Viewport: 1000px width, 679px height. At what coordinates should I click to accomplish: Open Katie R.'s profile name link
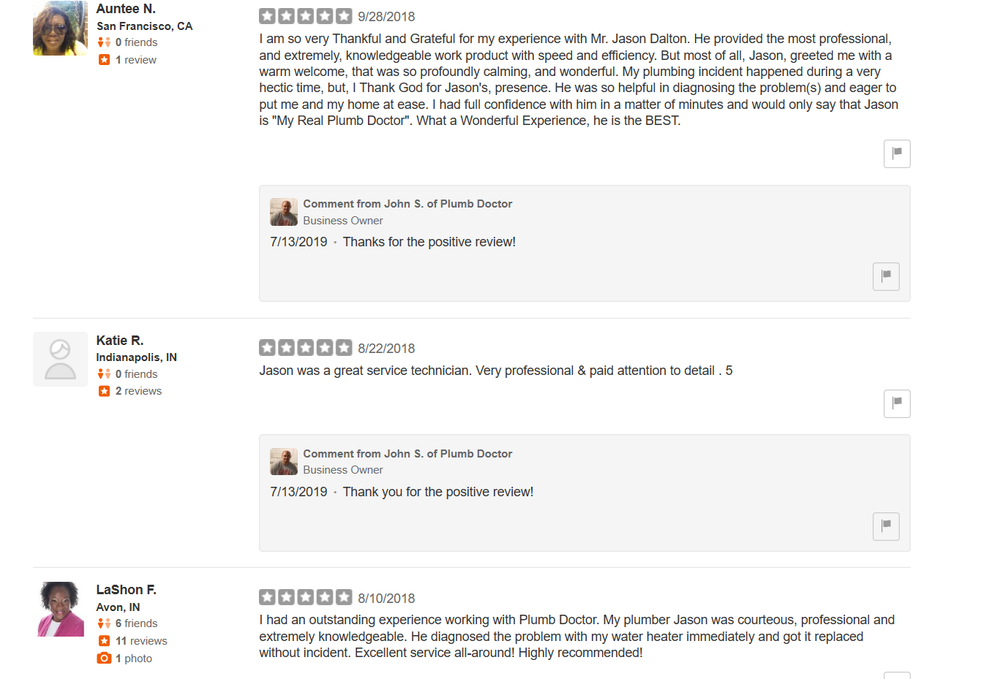120,340
